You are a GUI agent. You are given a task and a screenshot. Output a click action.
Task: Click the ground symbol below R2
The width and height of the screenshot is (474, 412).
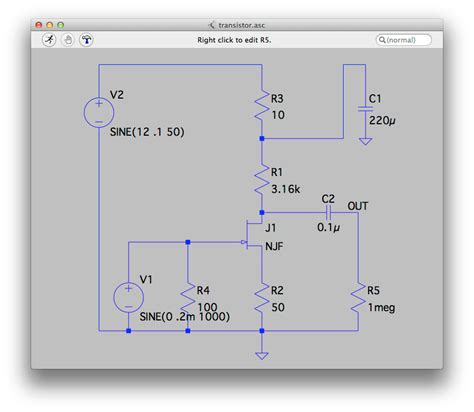point(262,356)
